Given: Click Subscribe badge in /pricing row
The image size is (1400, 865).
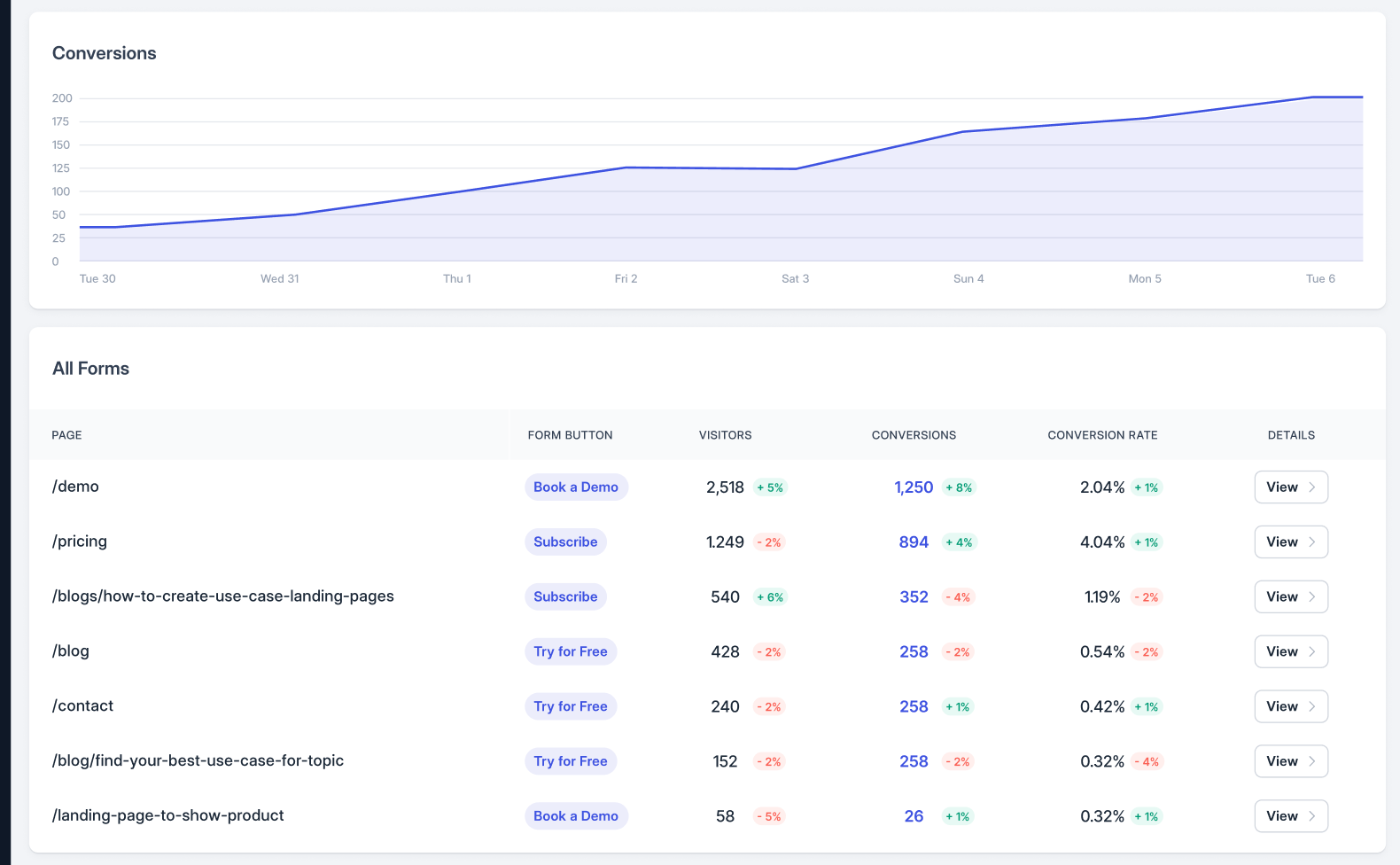Looking at the screenshot, I should [565, 542].
